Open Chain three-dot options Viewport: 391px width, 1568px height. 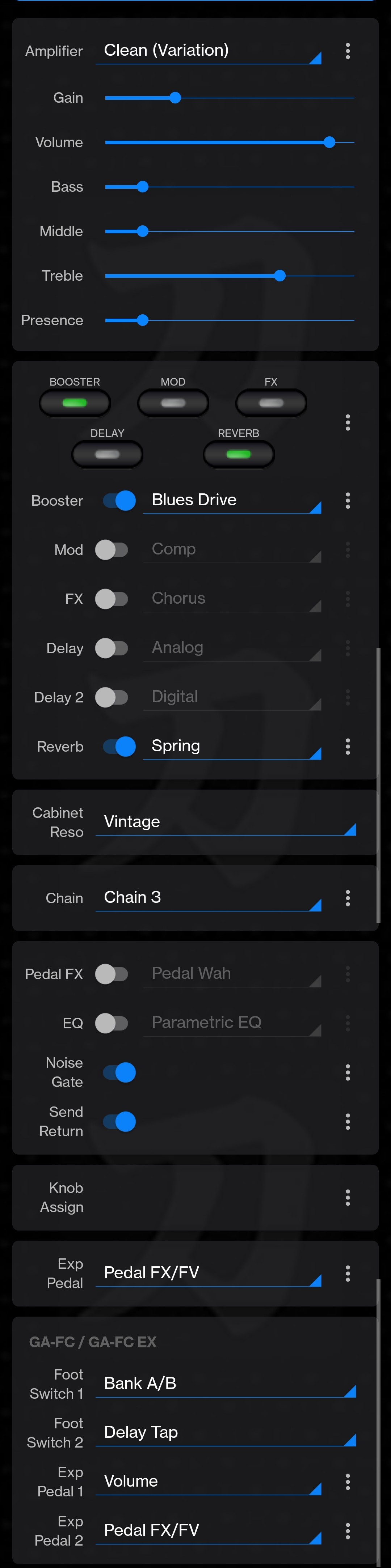pos(348,898)
